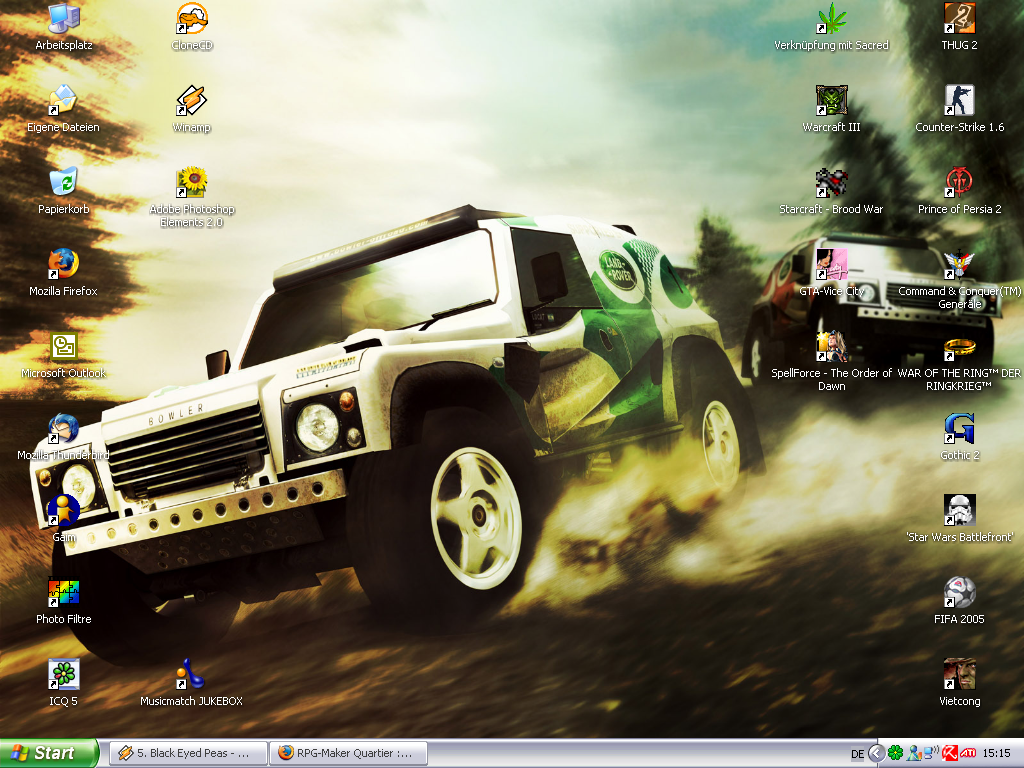Select the Prince of Persia 2 icon
1024x768 pixels.
(959, 183)
